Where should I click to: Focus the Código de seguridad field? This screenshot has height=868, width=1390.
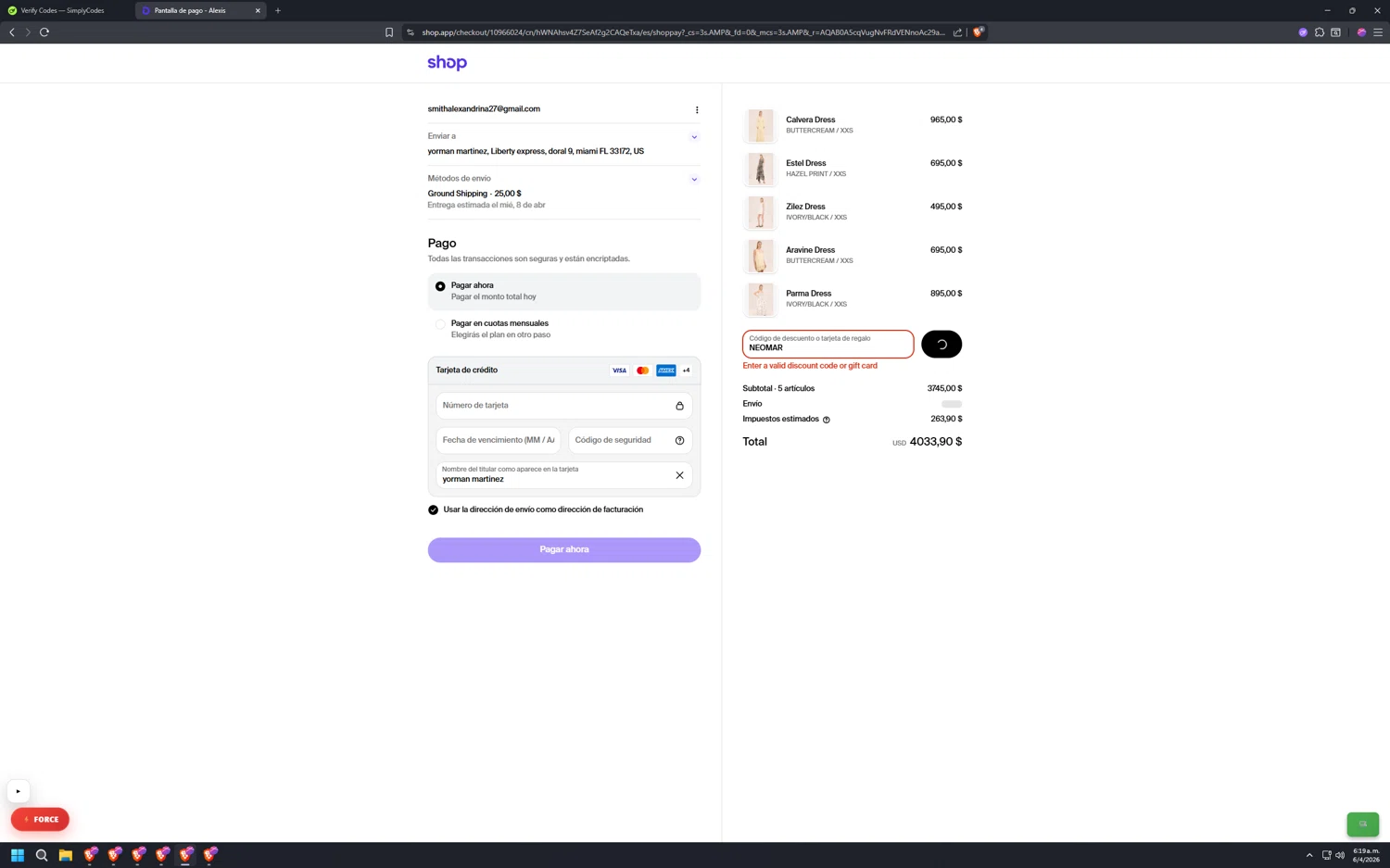pyautogui.click(x=630, y=440)
